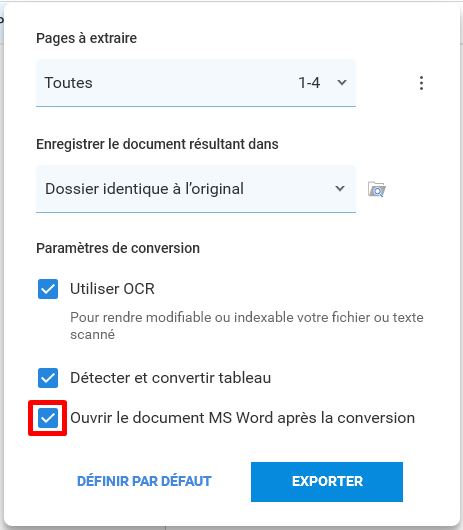Click the EXPORTER button
This screenshot has width=463, height=530.
click(327, 482)
